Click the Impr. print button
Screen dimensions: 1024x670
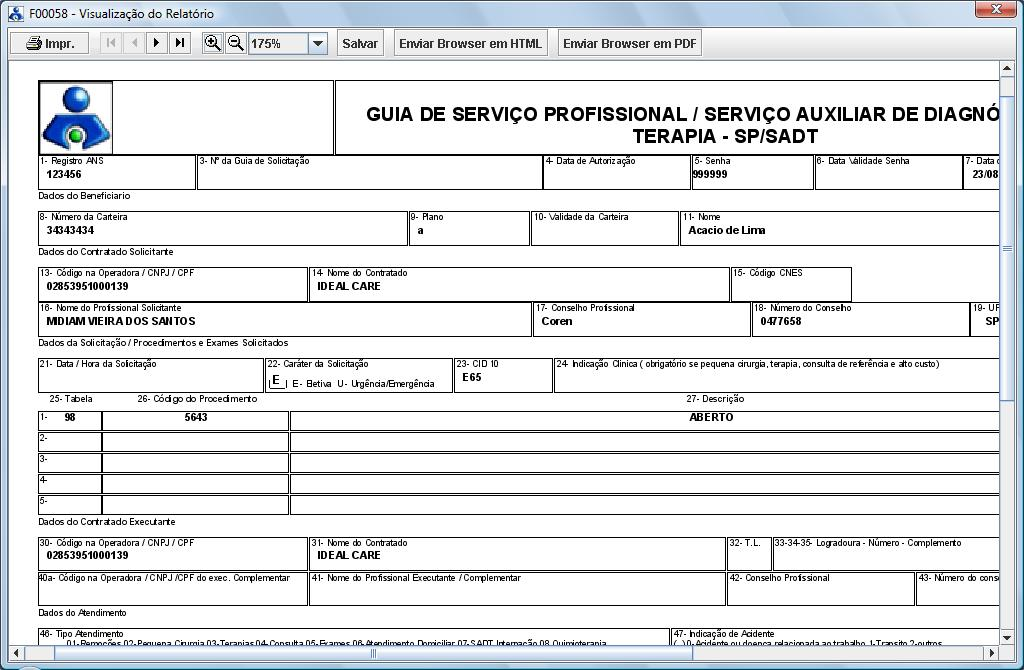click(x=50, y=43)
